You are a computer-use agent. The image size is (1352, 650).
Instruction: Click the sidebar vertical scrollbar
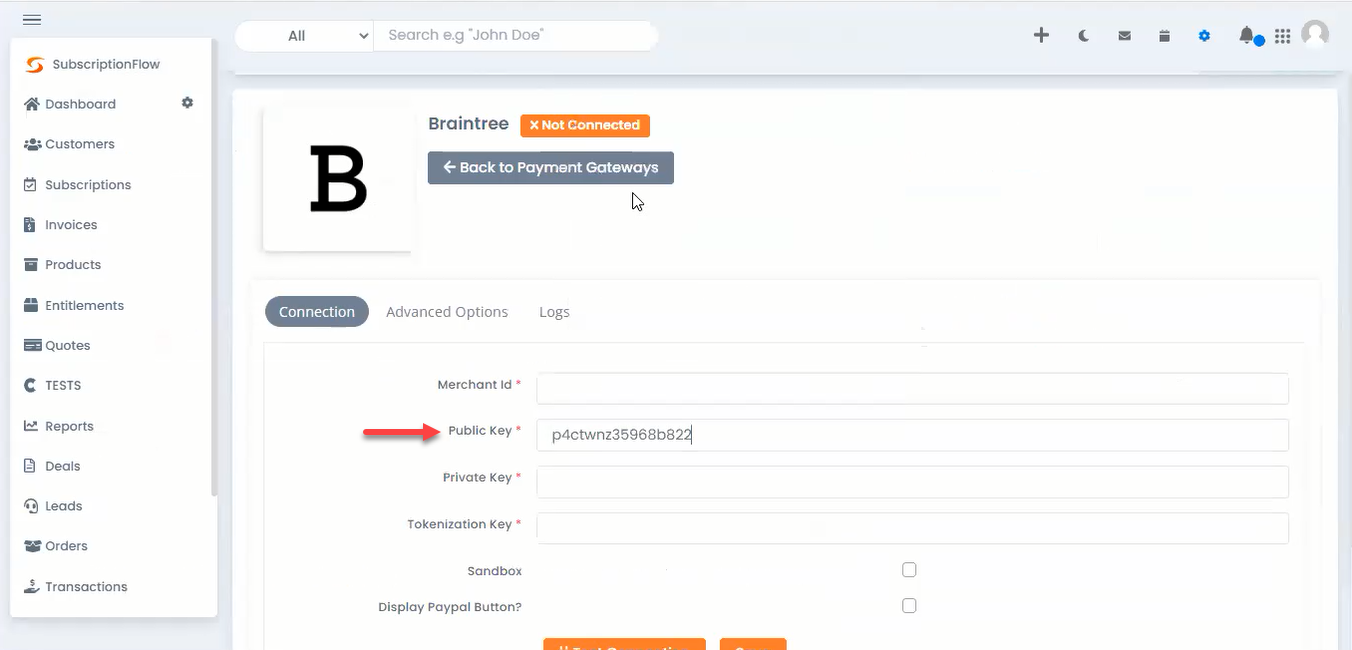click(x=214, y=267)
